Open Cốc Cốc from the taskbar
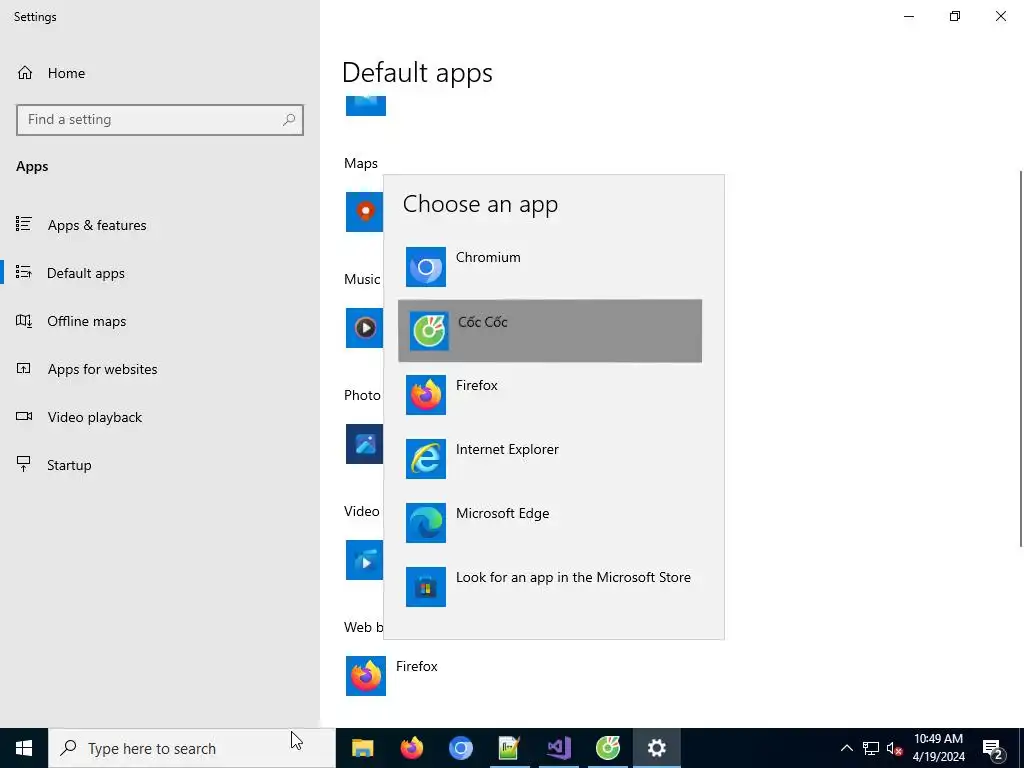Image resolution: width=1024 pixels, height=768 pixels. coord(608,748)
